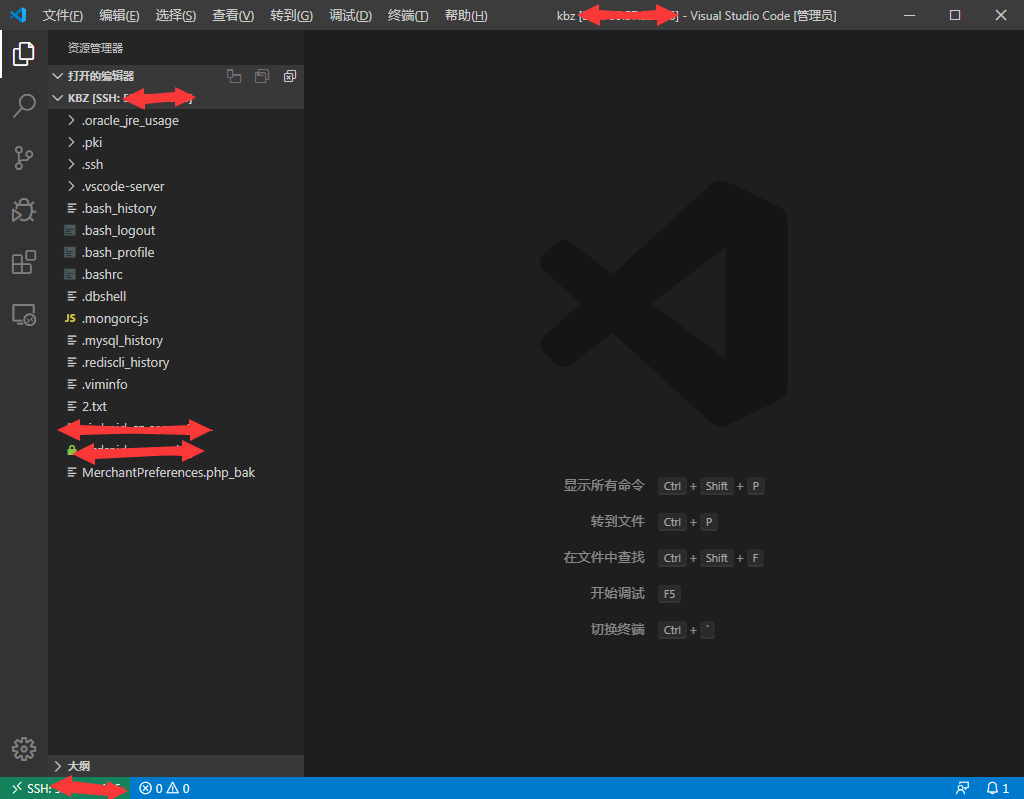Open the Extensions view
Image resolution: width=1024 pixels, height=799 pixels.
(23, 262)
